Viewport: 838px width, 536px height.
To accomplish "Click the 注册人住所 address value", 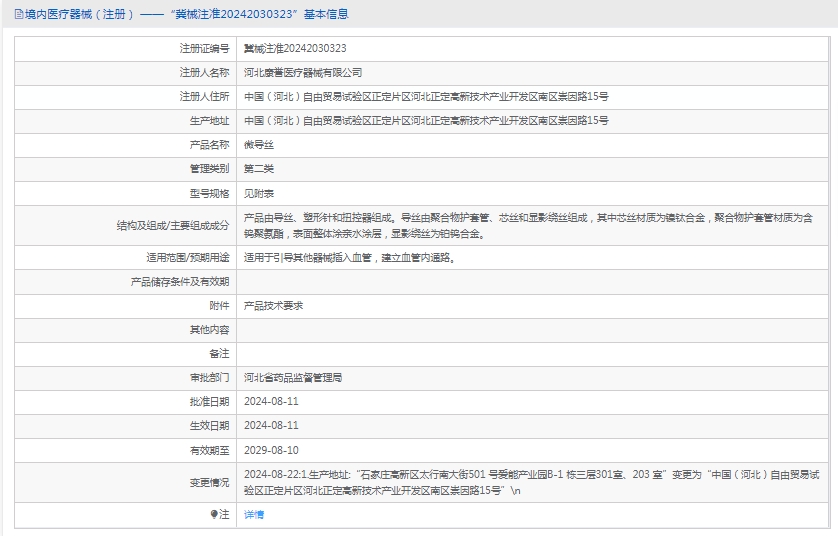I will coord(426,96).
